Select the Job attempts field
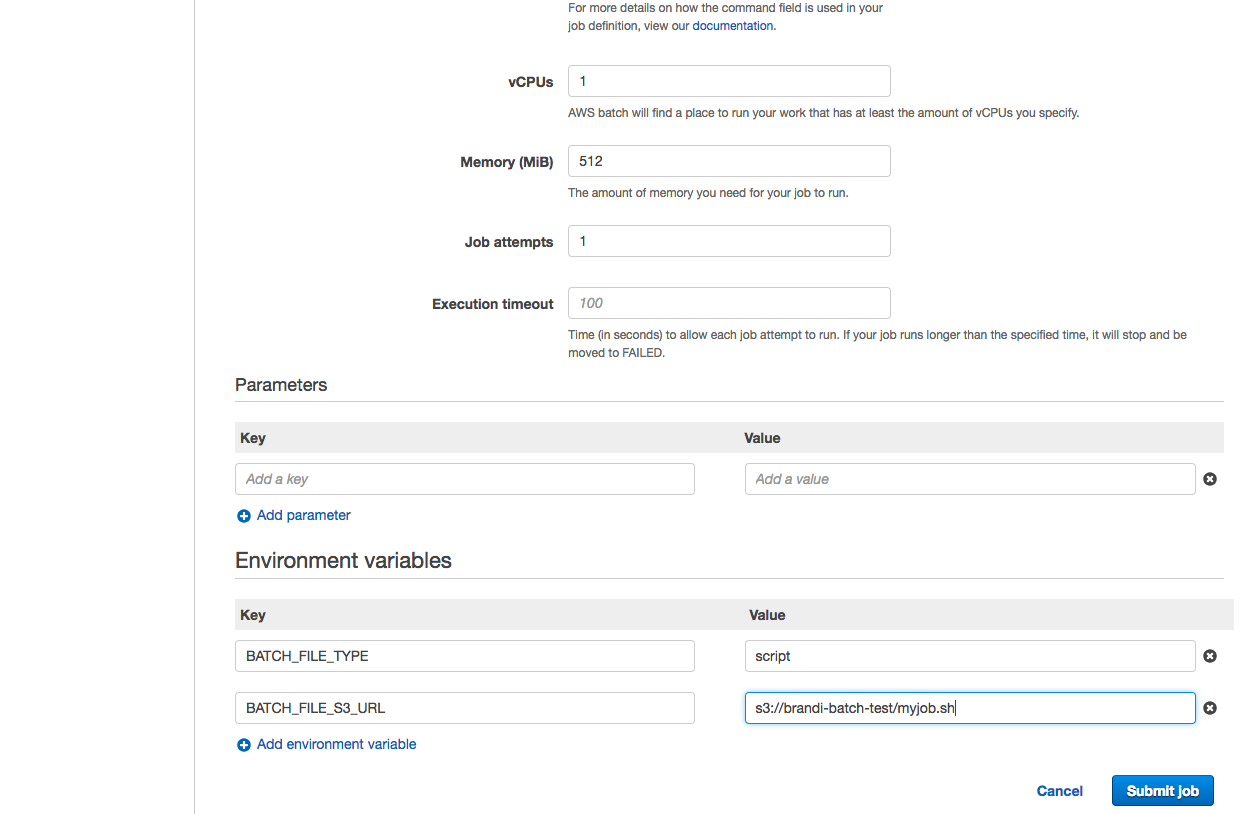Viewport: 1250px width, 814px height. pyautogui.click(x=728, y=241)
